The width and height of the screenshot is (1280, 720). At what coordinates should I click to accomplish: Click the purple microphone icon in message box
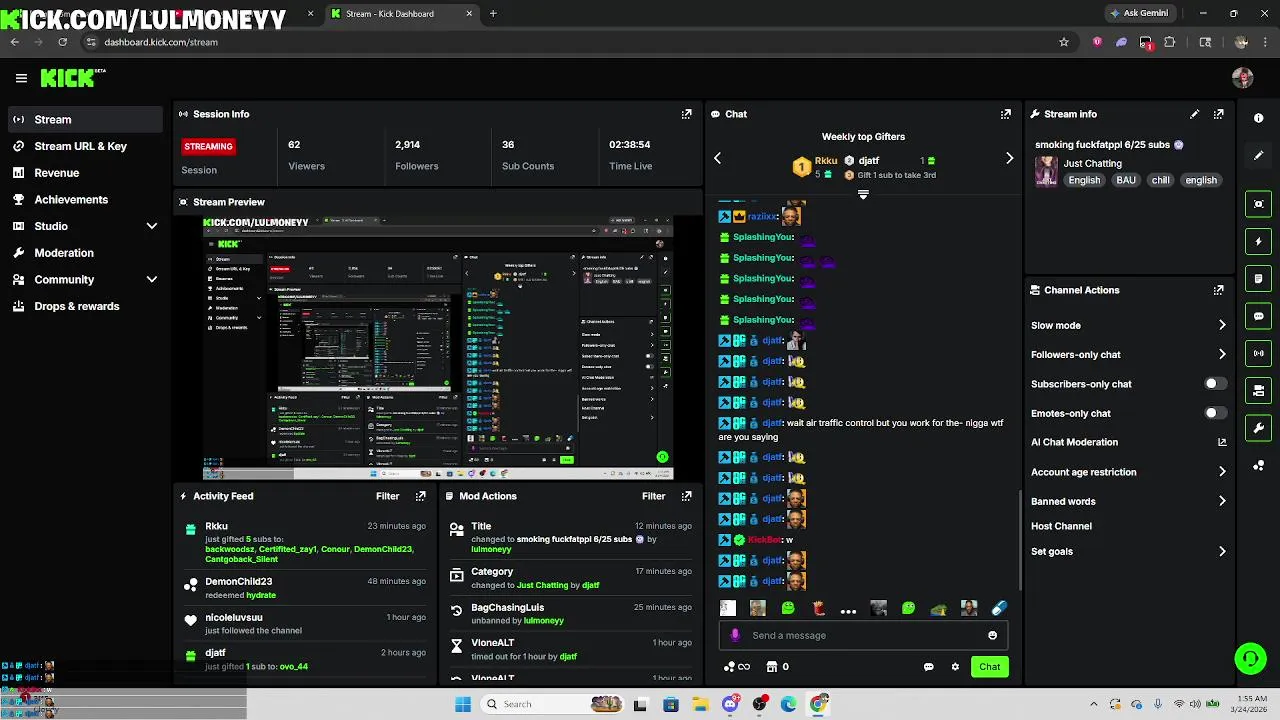pyautogui.click(x=736, y=635)
